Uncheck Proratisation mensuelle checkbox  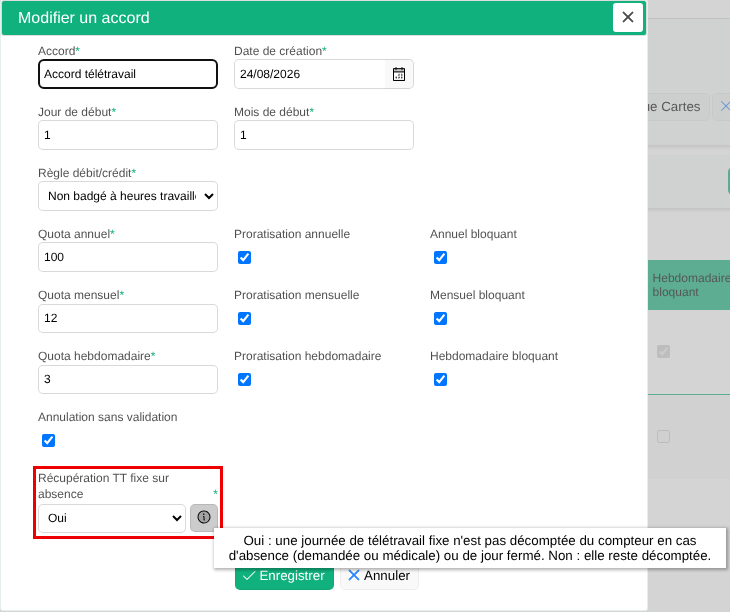244,318
